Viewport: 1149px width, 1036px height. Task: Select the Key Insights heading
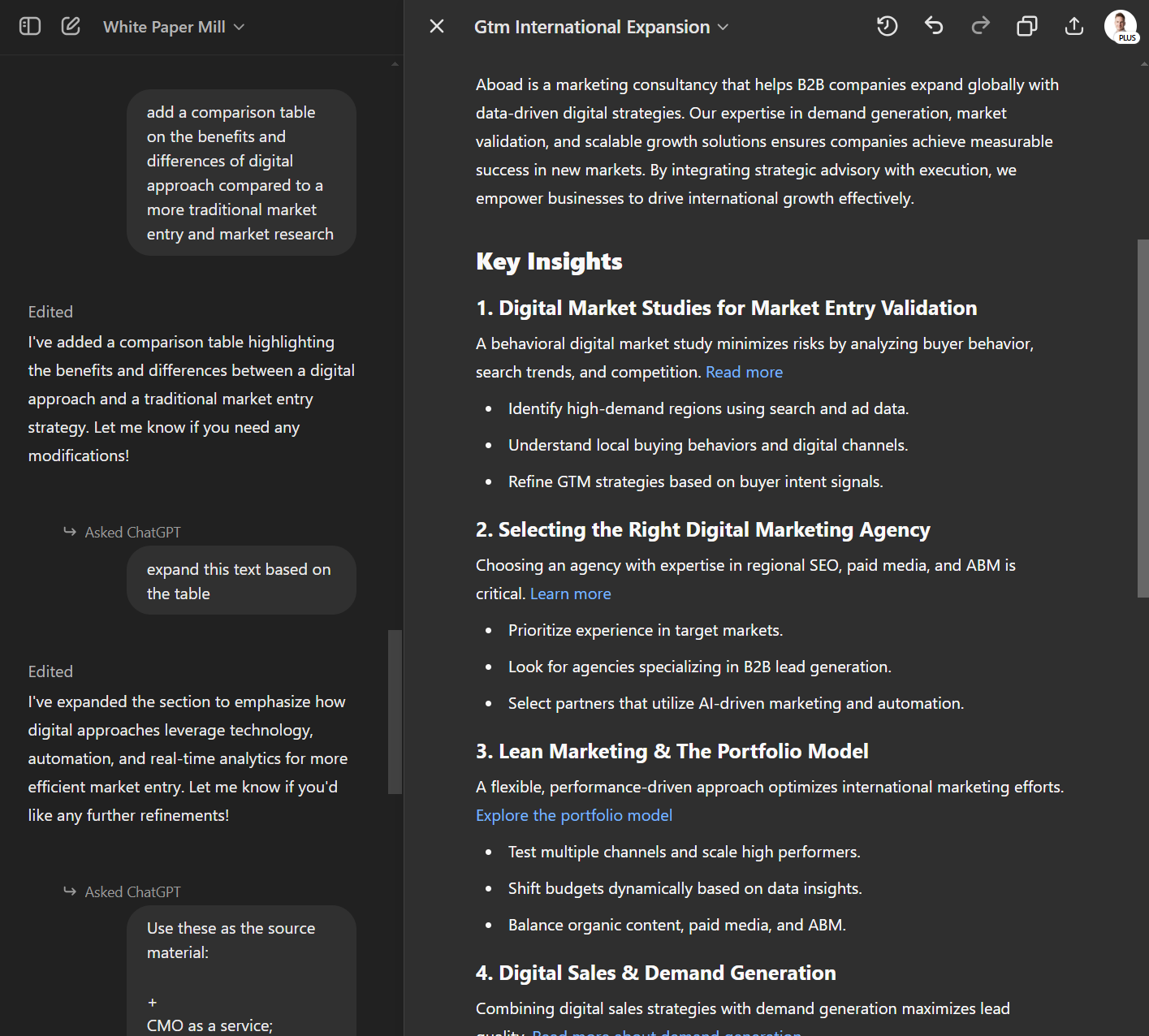tap(549, 261)
